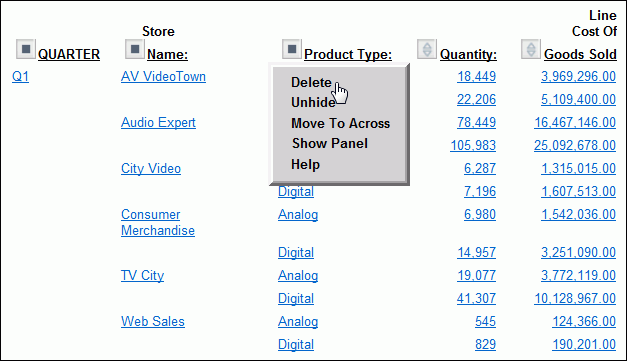Click quantity value 19,077

[x=476, y=275]
